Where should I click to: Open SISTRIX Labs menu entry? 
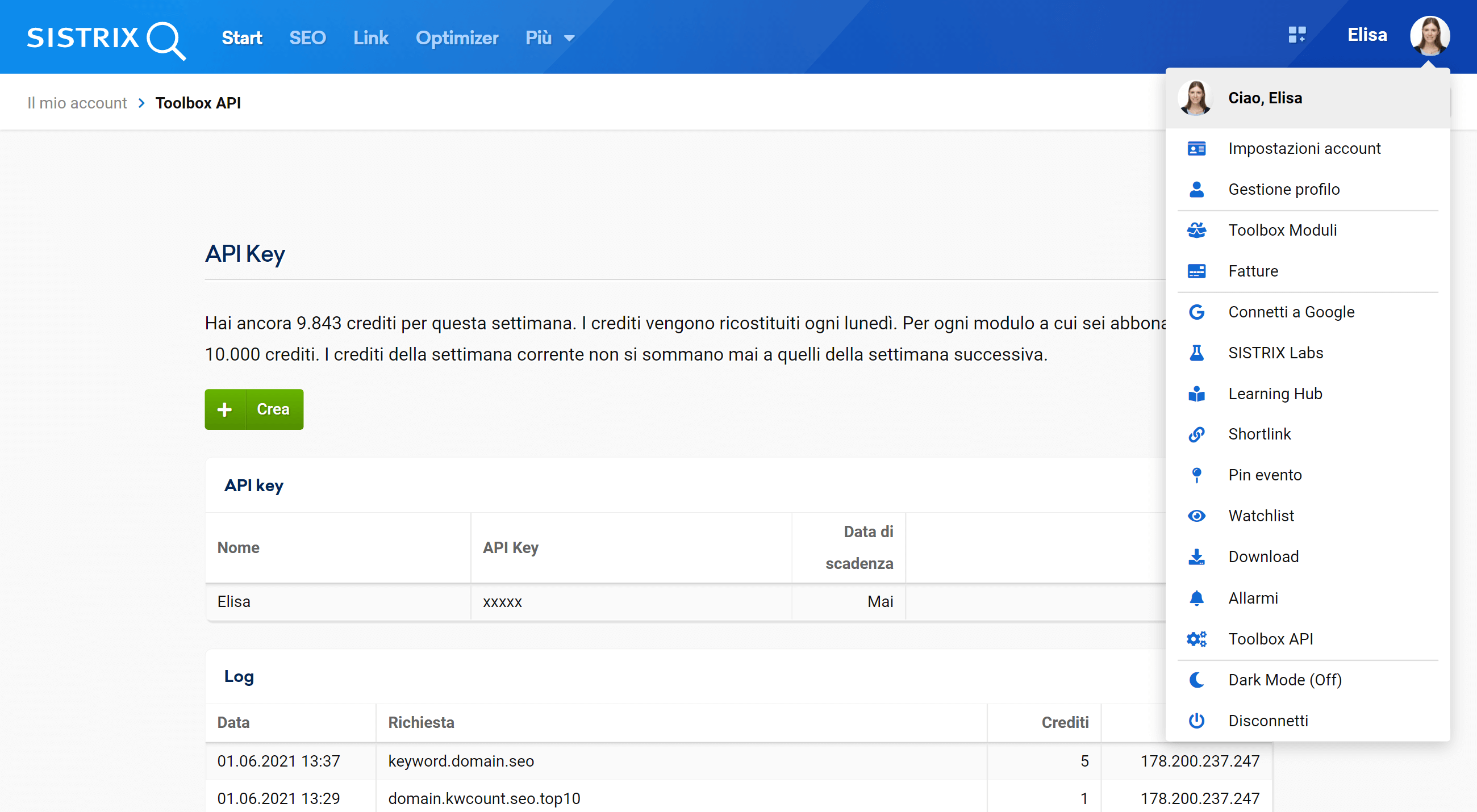[x=1307, y=353]
